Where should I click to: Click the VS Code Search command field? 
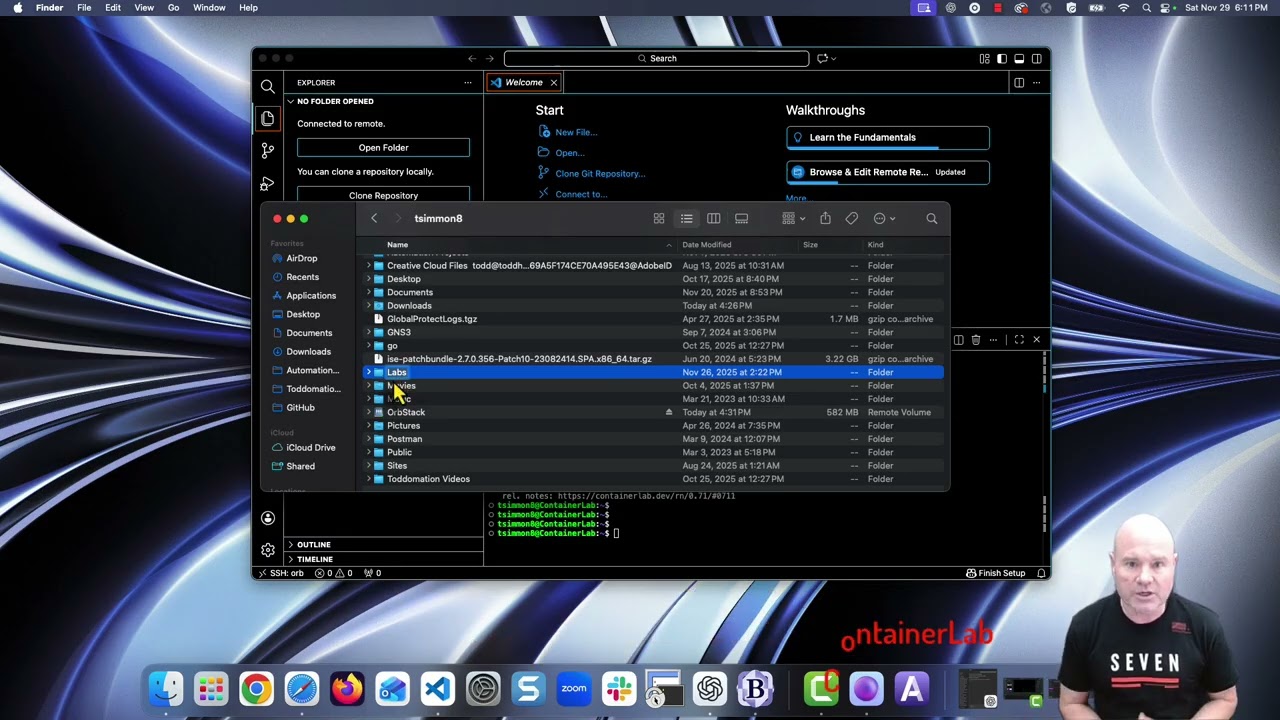tap(656, 58)
